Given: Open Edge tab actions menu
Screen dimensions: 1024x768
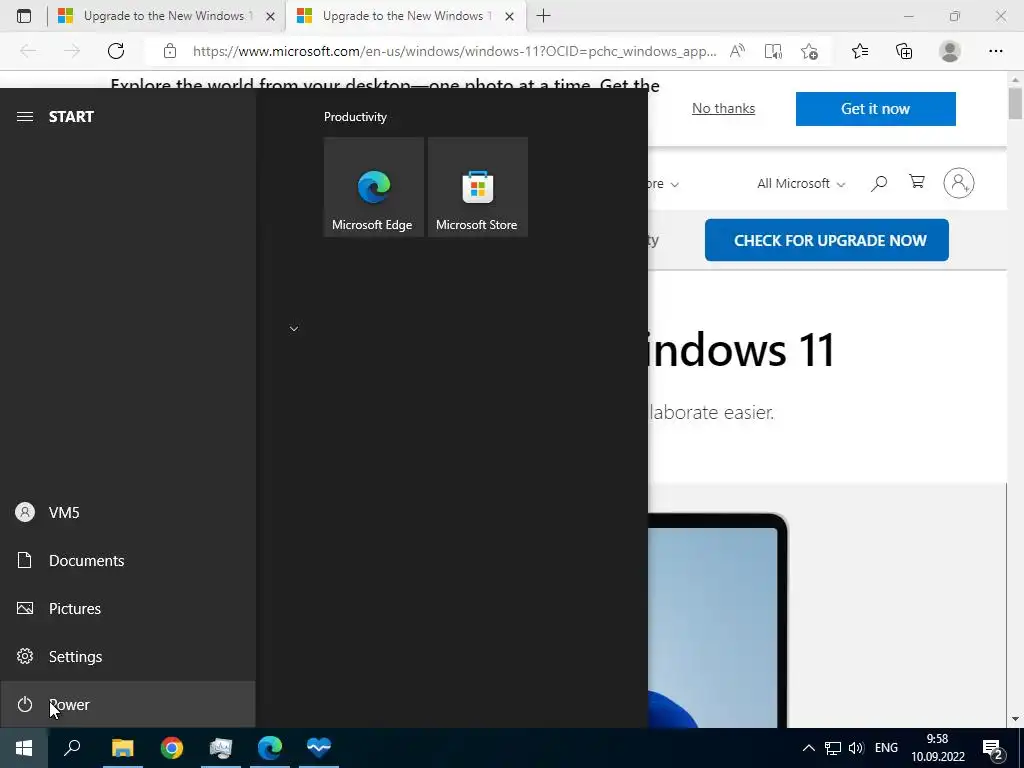Looking at the screenshot, I should (x=24, y=16).
